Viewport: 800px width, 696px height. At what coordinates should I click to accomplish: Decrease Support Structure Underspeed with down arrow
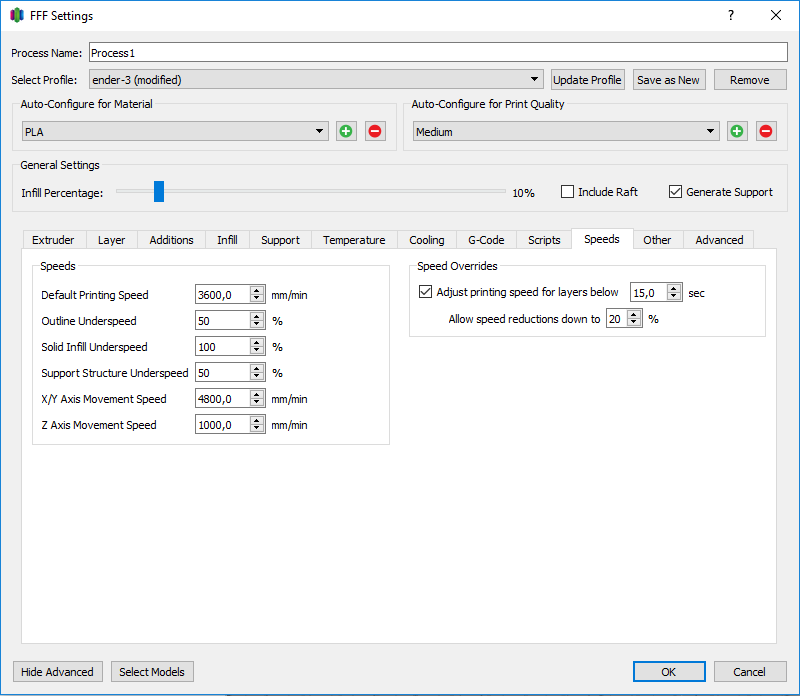(x=257, y=377)
